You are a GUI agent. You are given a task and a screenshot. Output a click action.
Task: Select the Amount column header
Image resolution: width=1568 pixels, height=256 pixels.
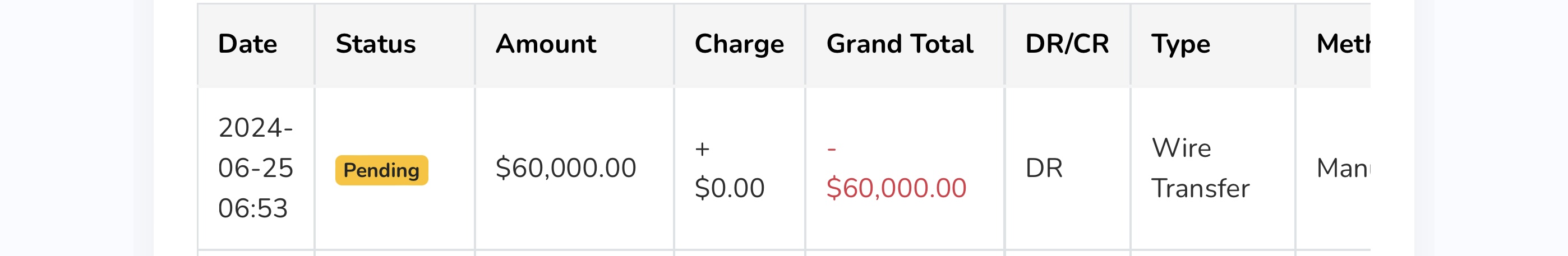pos(546,44)
